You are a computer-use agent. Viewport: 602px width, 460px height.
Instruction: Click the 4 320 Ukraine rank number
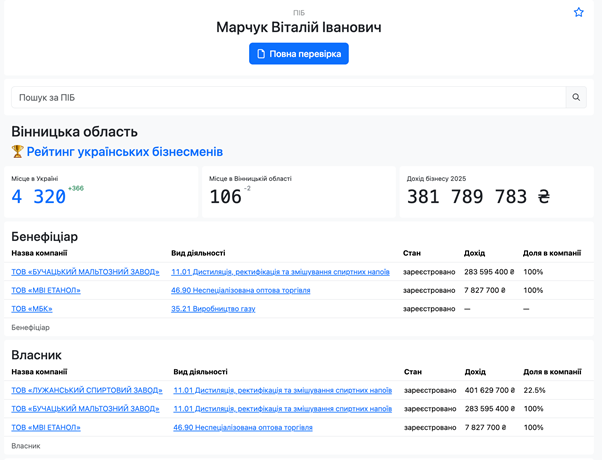point(38,197)
